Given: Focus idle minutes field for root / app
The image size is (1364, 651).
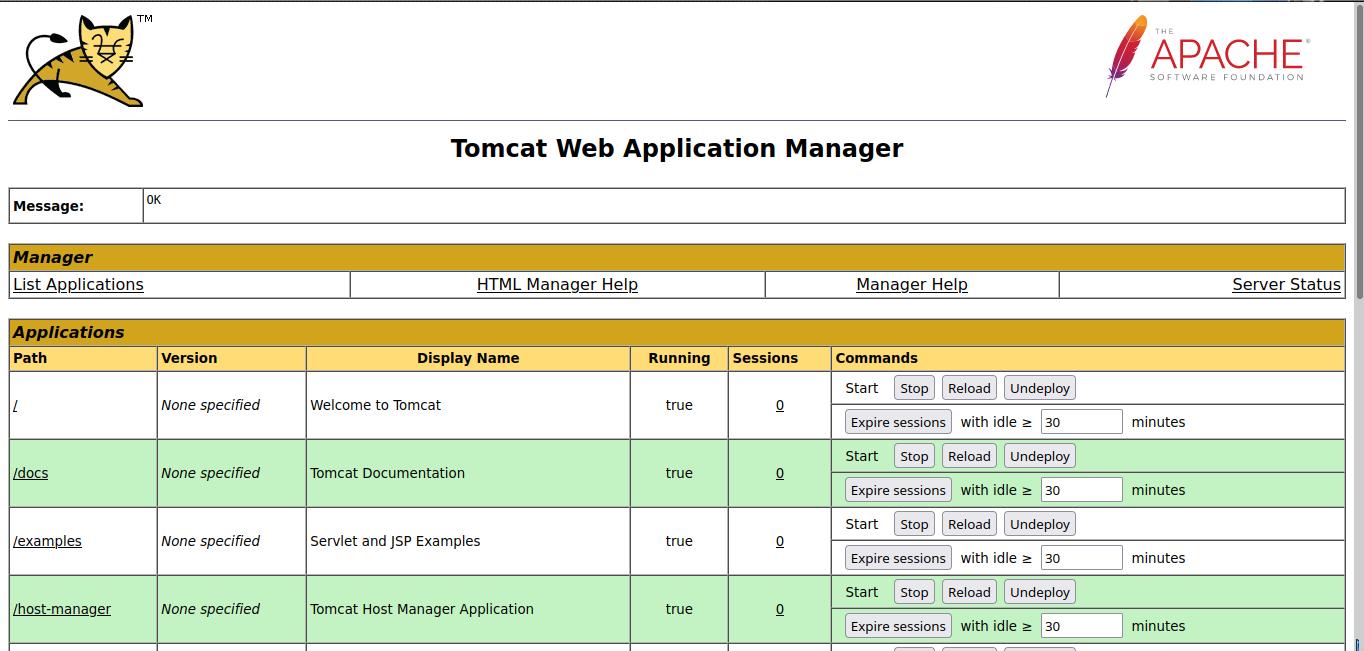Looking at the screenshot, I should [x=1081, y=422].
